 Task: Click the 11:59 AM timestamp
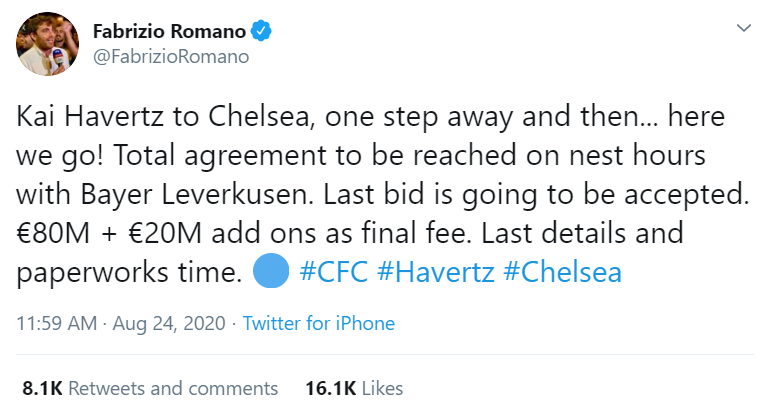[x=56, y=324]
